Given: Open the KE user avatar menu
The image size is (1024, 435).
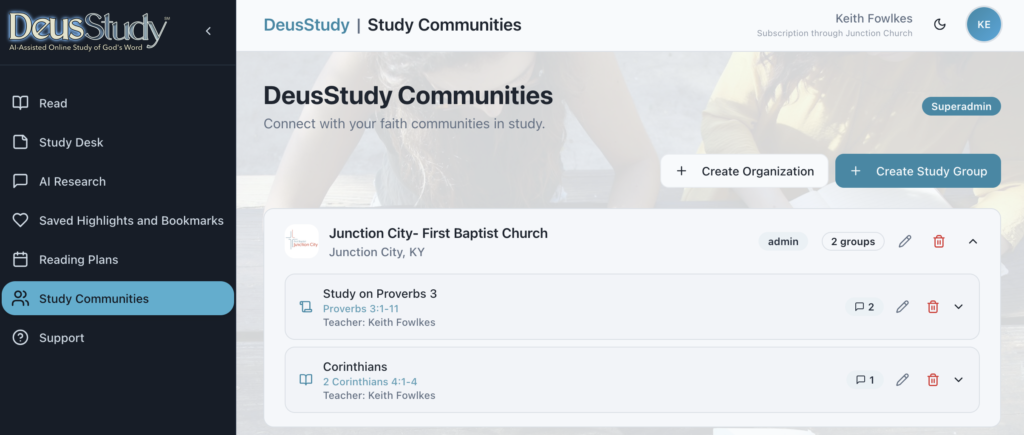Looking at the screenshot, I should [x=983, y=25].
